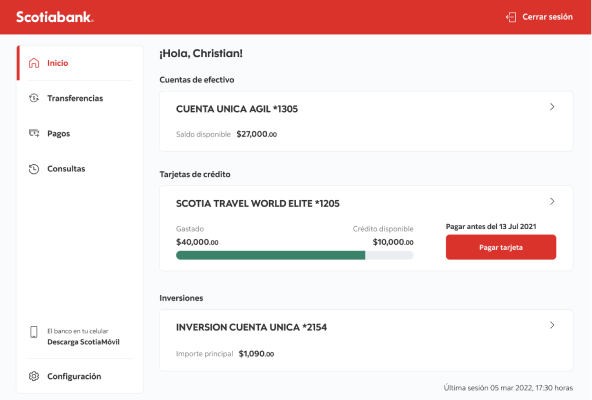The height and width of the screenshot is (400, 592).
Task: Click the Transferencias circular arrows icon
Action: [34, 98]
